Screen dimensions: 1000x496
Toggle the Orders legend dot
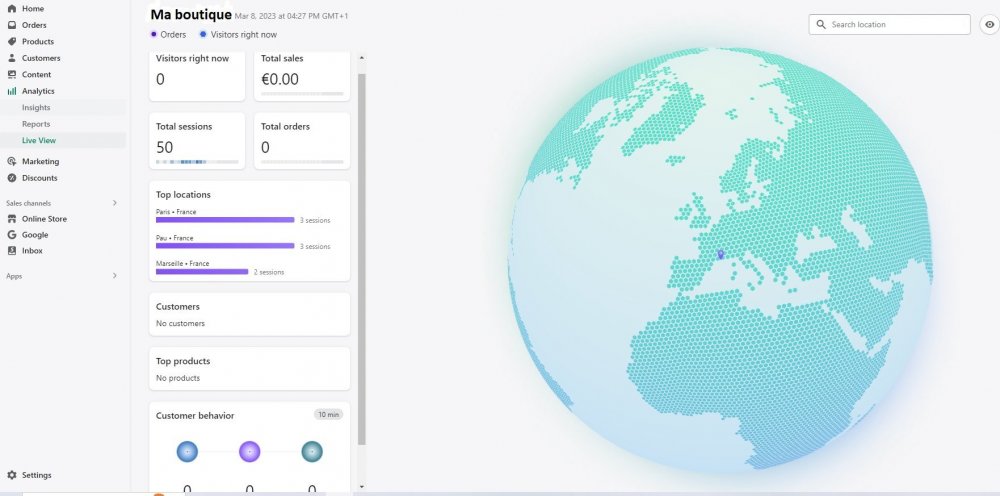coord(154,34)
